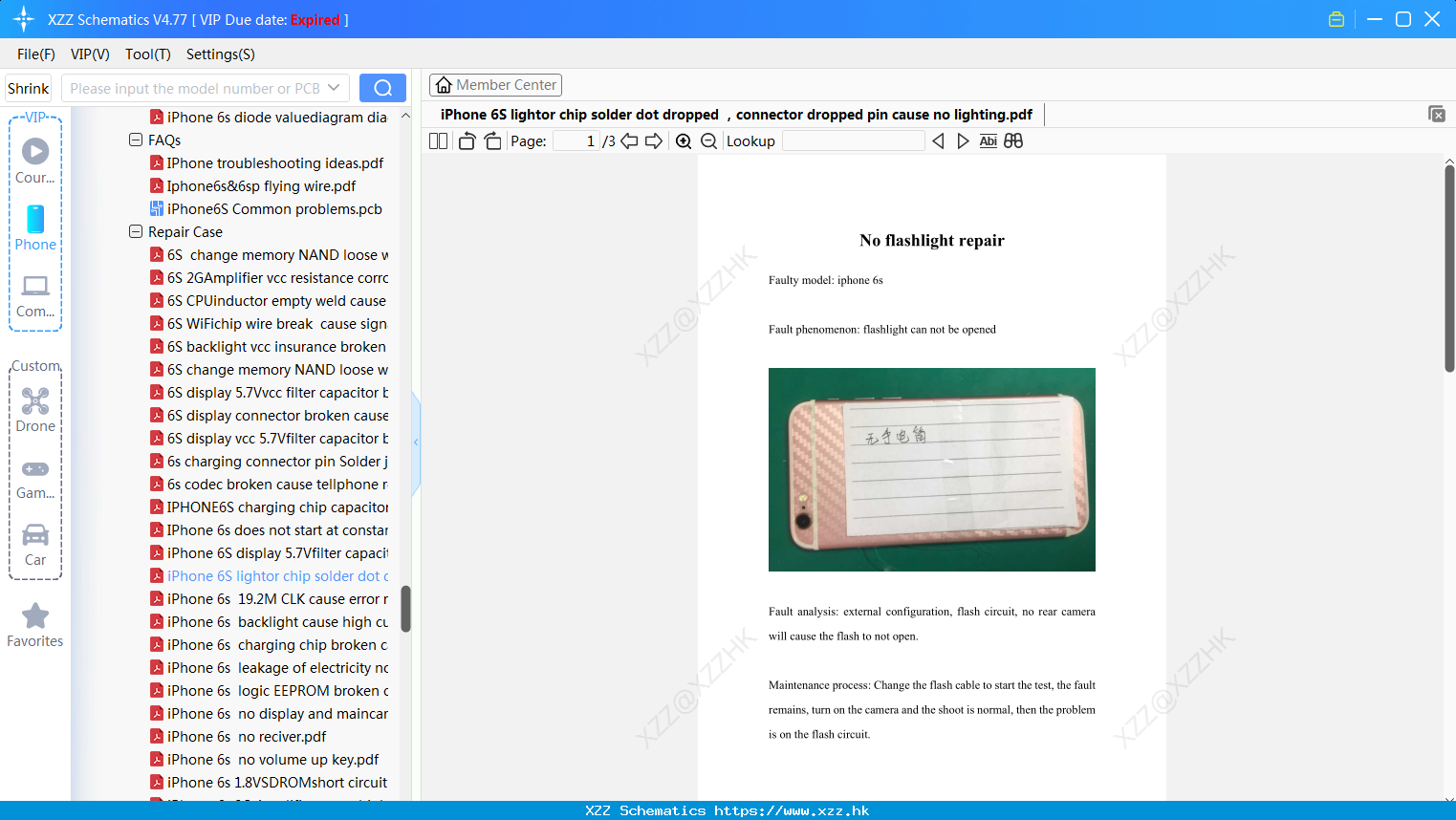Open the Settings menu
Image resolution: width=1456 pixels, height=820 pixels.
click(x=221, y=54)
